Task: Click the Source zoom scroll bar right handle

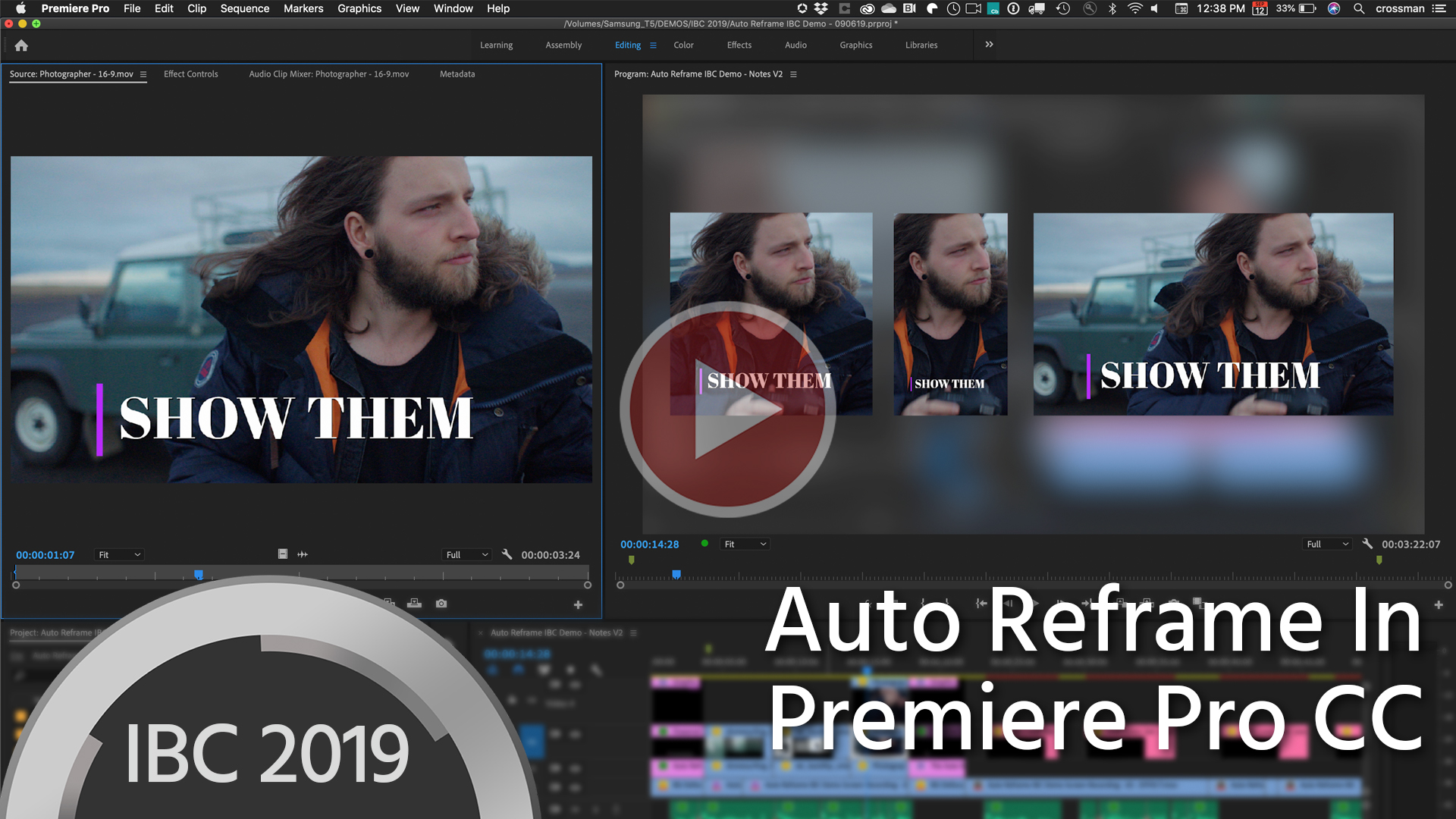Action: click(587, 585)
